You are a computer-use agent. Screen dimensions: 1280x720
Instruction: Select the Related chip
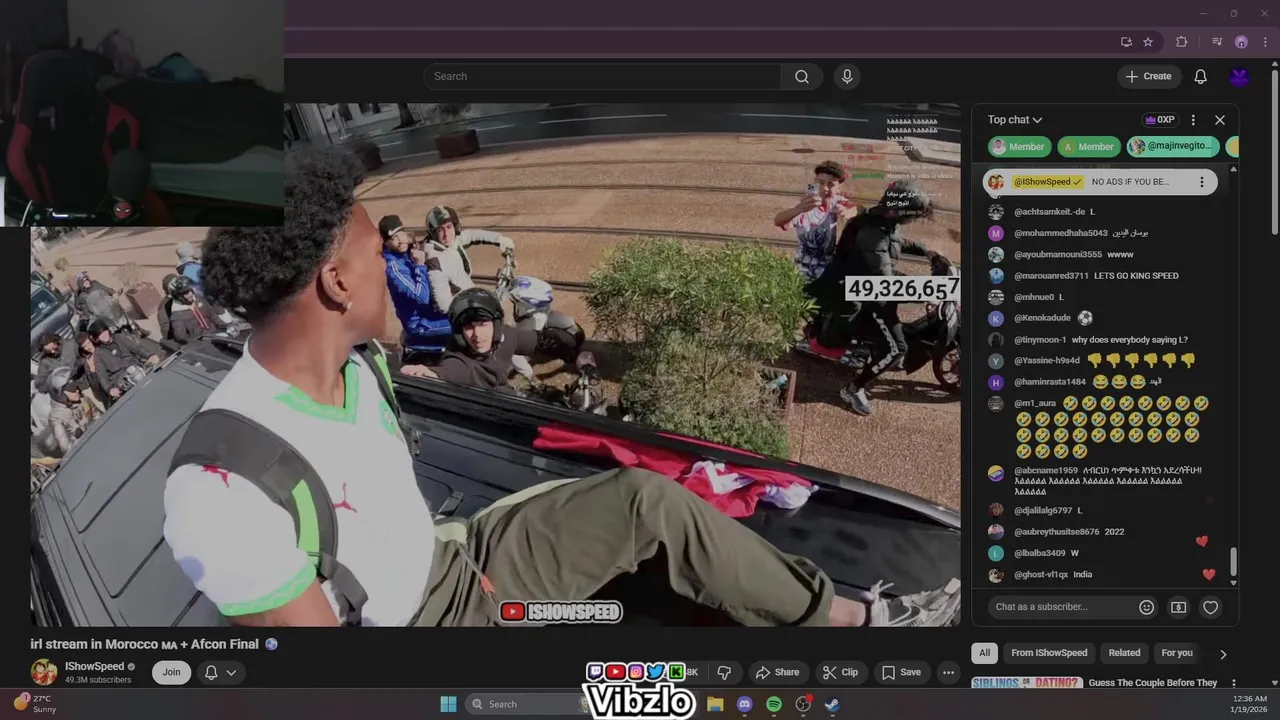coord(1124,653)
